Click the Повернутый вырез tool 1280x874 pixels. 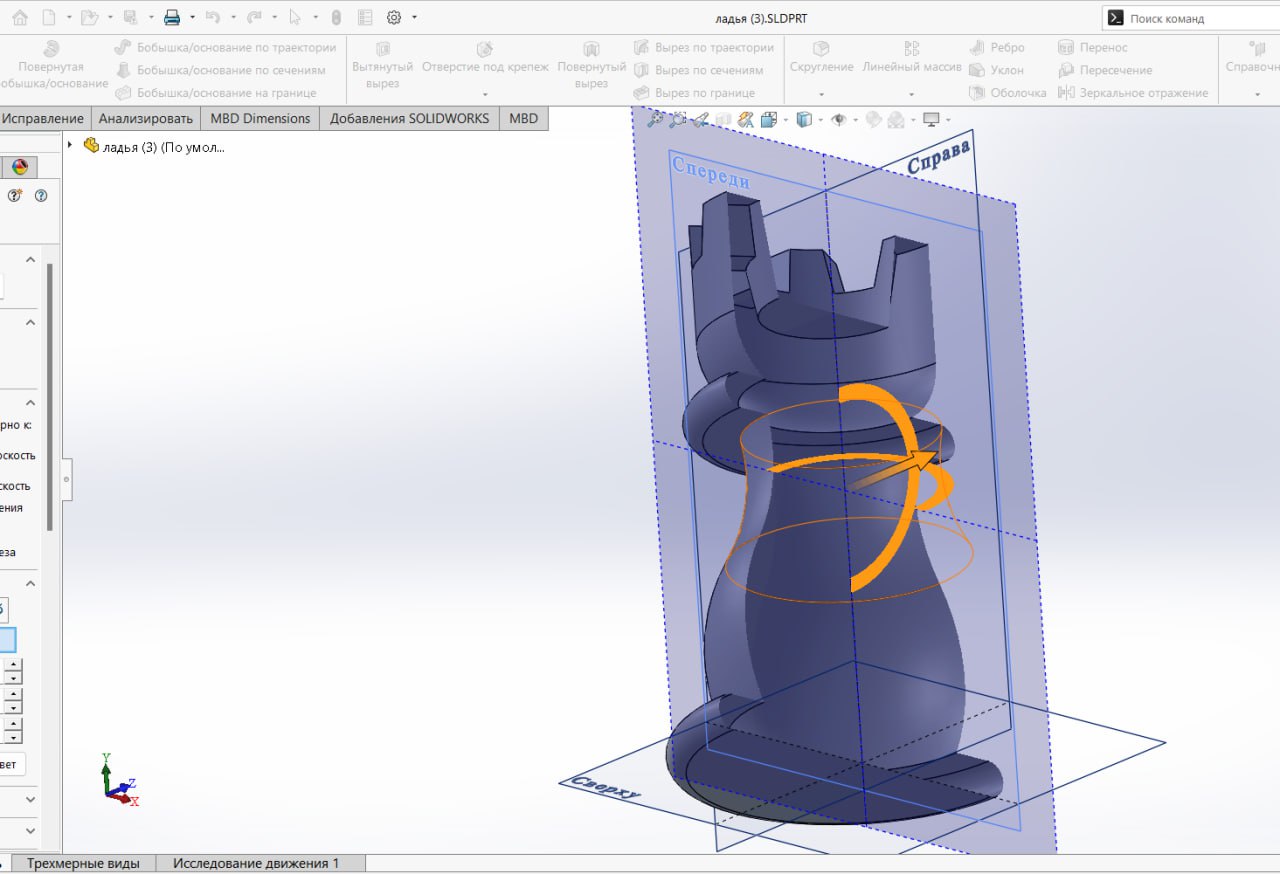pyautogui.click(x=591, y=66)
